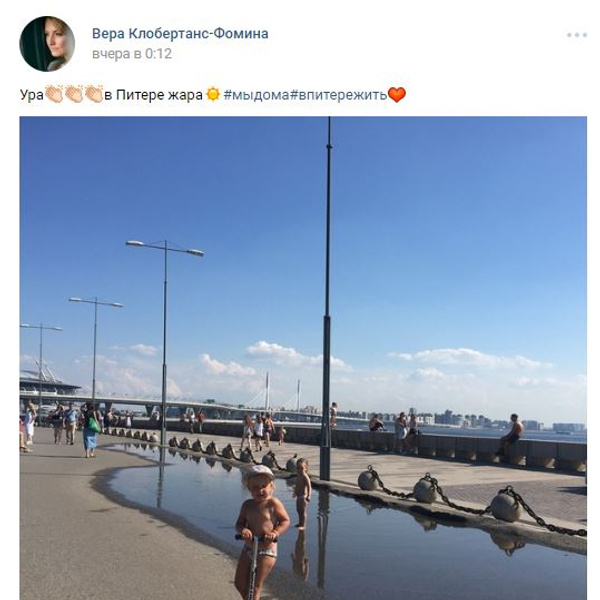Open the post via timestamp вчера в 0:12
600x600 pixels.
pyautogui.click(x=132, y=54)
